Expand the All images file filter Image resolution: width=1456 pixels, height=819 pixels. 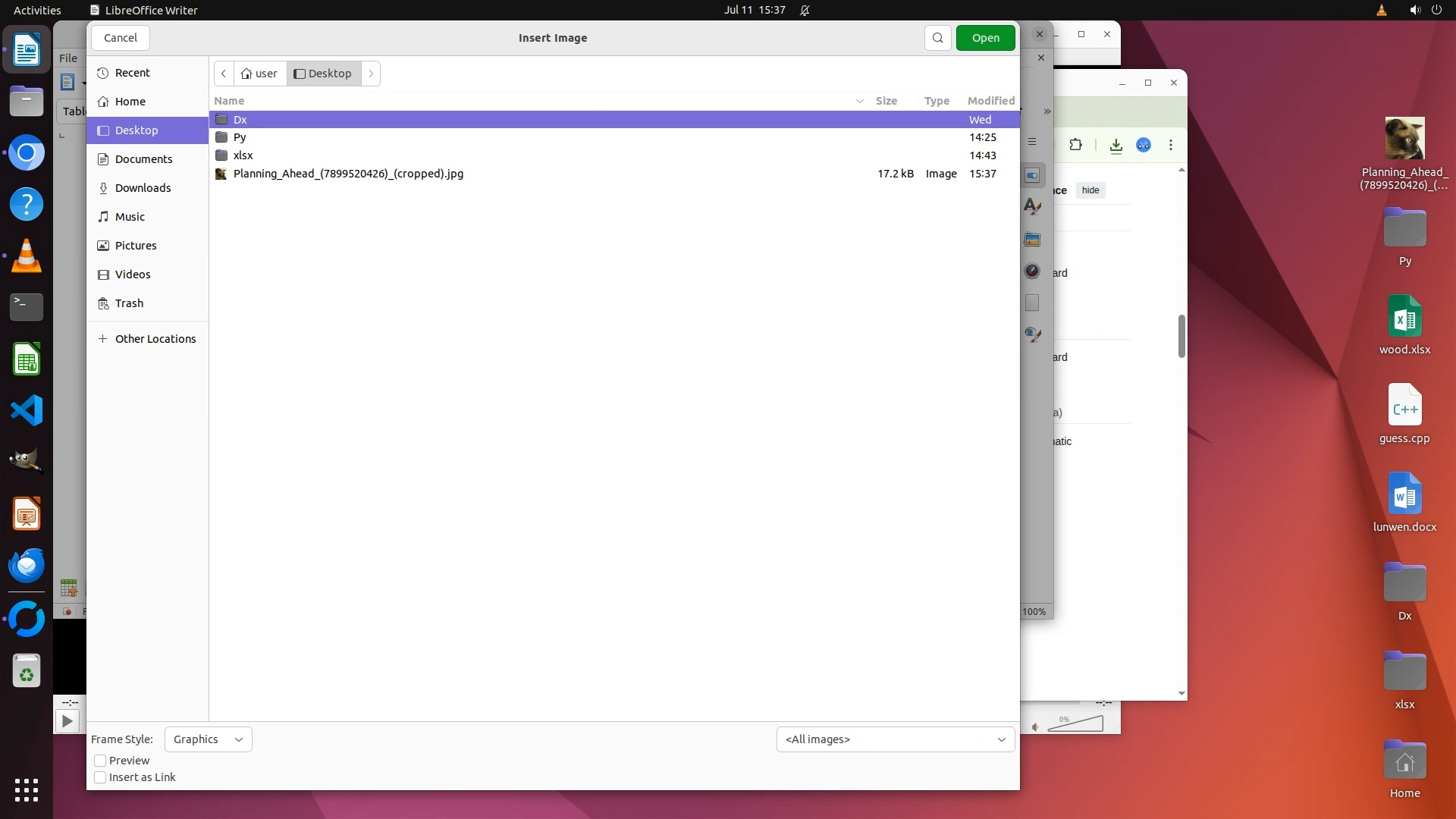pos(895,739)
